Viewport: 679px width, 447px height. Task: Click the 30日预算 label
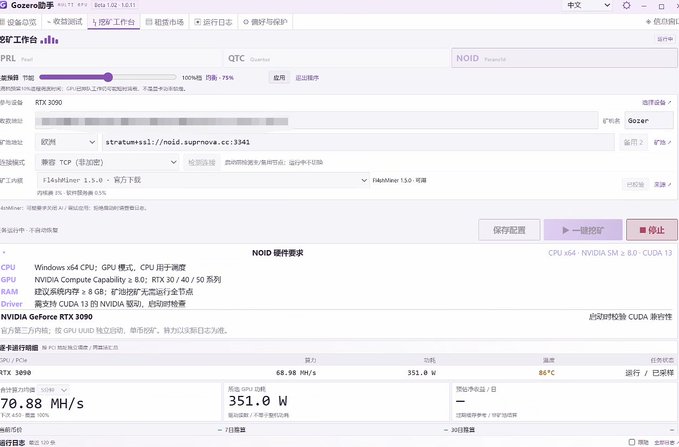pyautogui.click(x=463, y=430)
